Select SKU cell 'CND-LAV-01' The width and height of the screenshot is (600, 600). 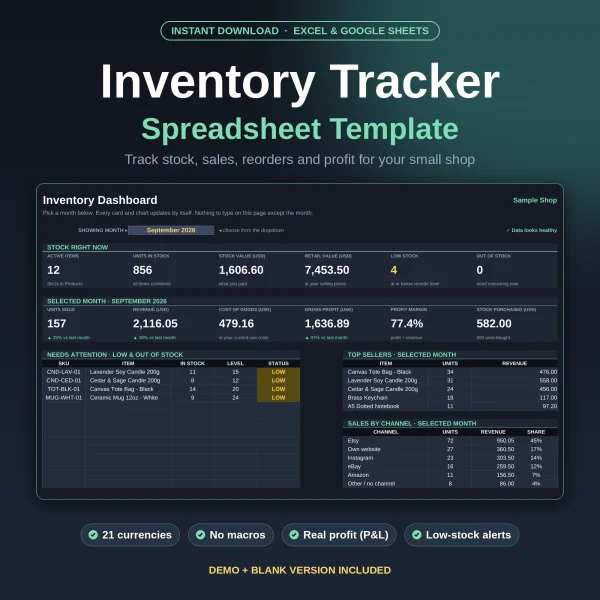(x=64, y=372)
